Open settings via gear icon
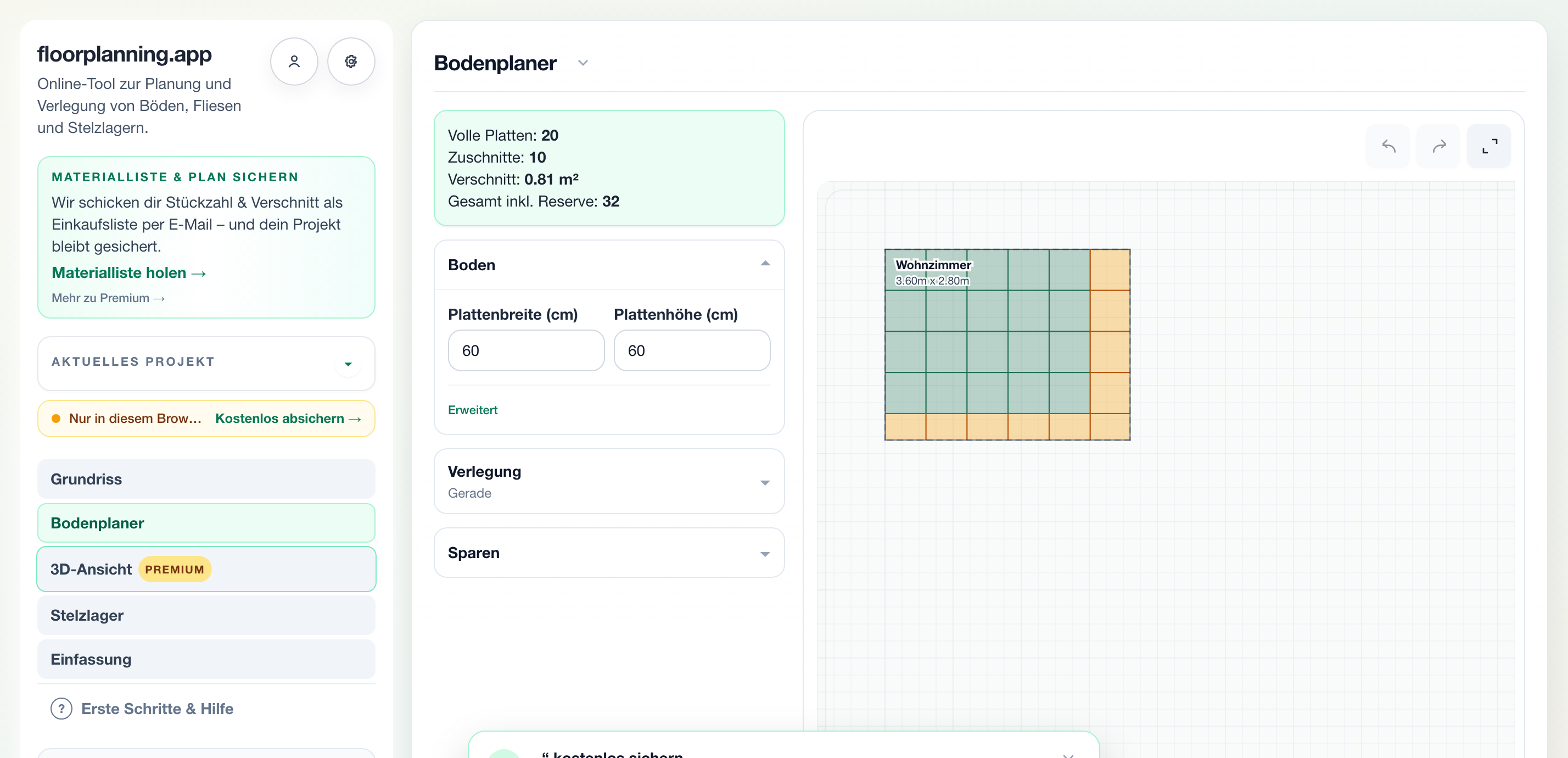Viewport: 1568px width, 758px height. [x=351, y=62]
